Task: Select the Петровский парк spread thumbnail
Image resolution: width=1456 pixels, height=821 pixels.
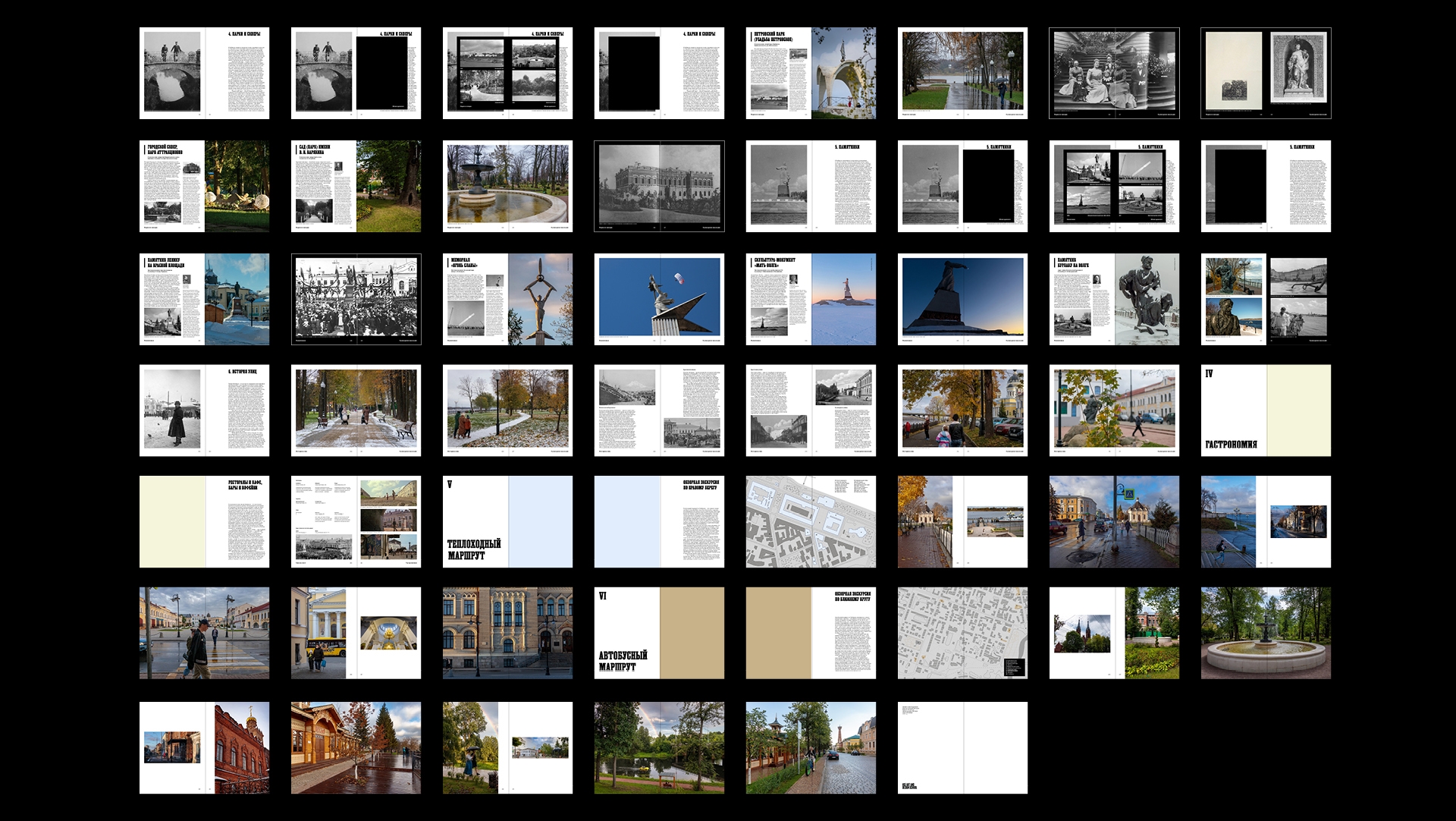Action: 811,73
